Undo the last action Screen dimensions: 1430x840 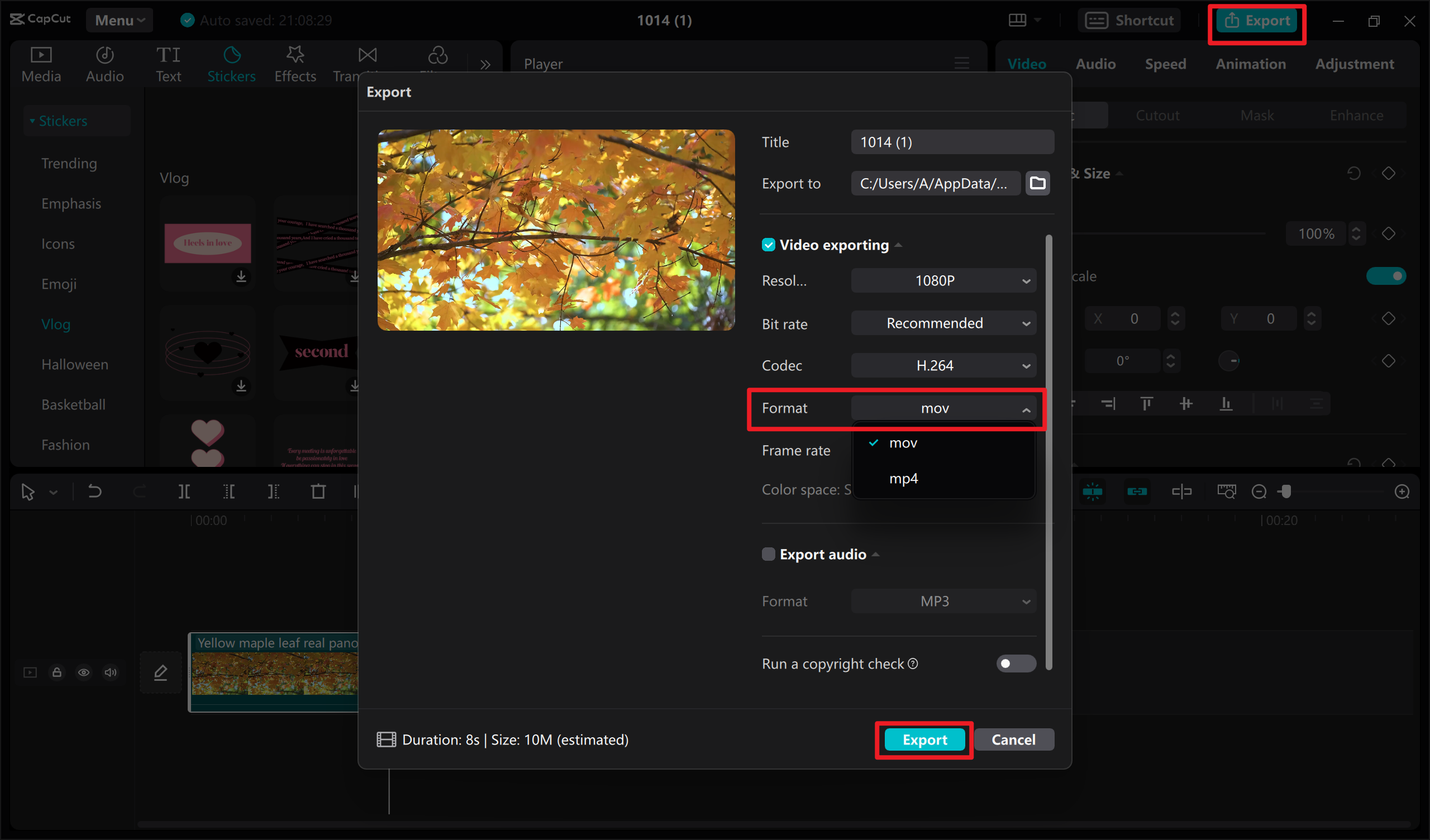[x=94, y=491]
